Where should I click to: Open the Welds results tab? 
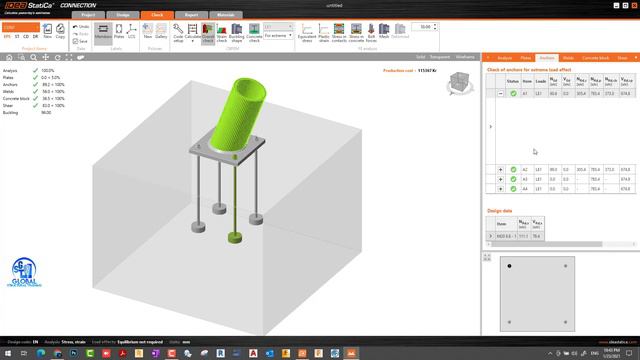click(x=568, y=58)
